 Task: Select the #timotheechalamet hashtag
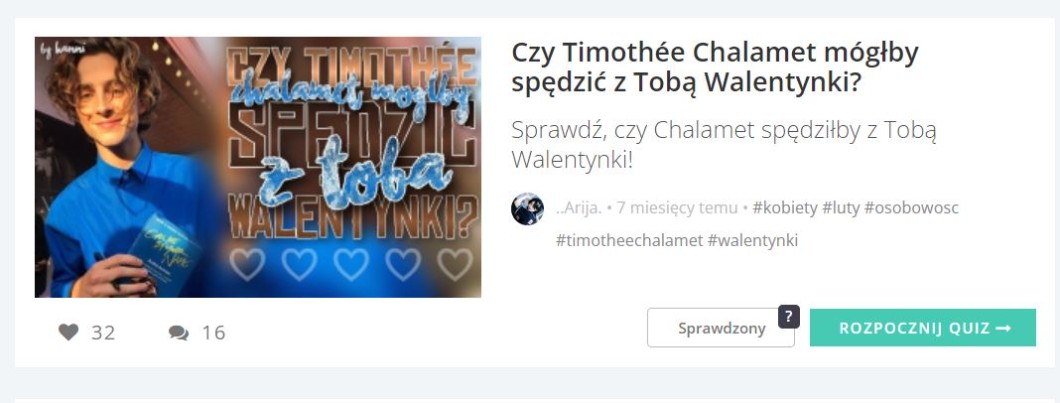pyautogui.click(x=629, y=240)
